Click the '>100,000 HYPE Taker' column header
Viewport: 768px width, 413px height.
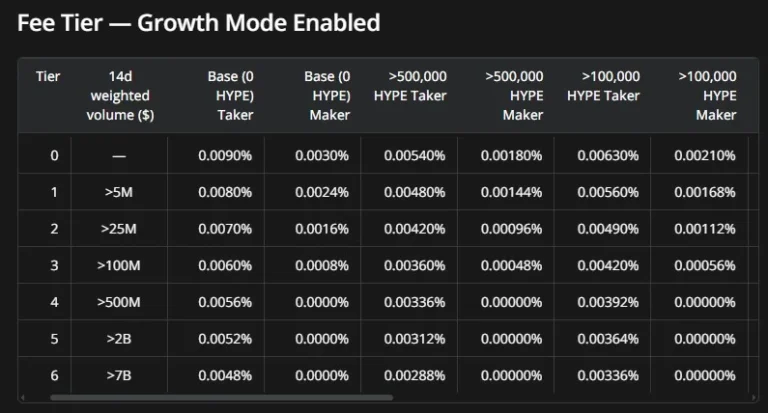pyautogui.click(x=603, y=86)
